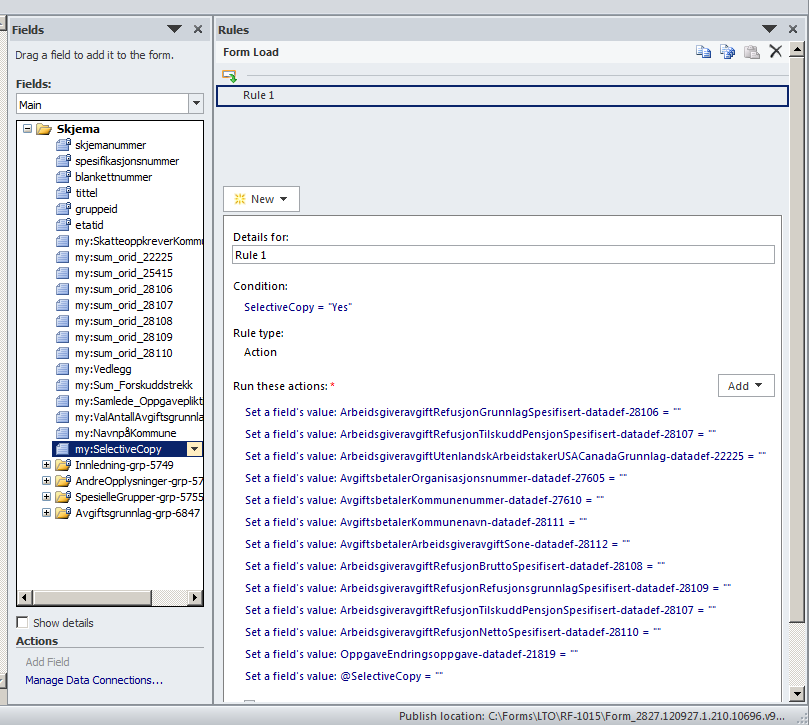The width and height of the screenshot is (809, 725).
Task: Click the Avgiftsgrunnlag-grp-6847 folder icon
Action: point(63,512)
